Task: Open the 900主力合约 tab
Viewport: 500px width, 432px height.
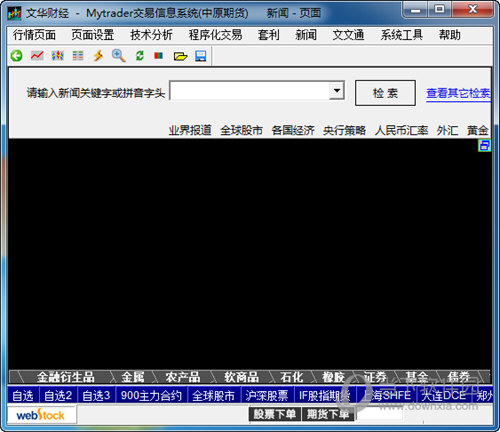Action: pyautogui.click(x=151, y=396)
